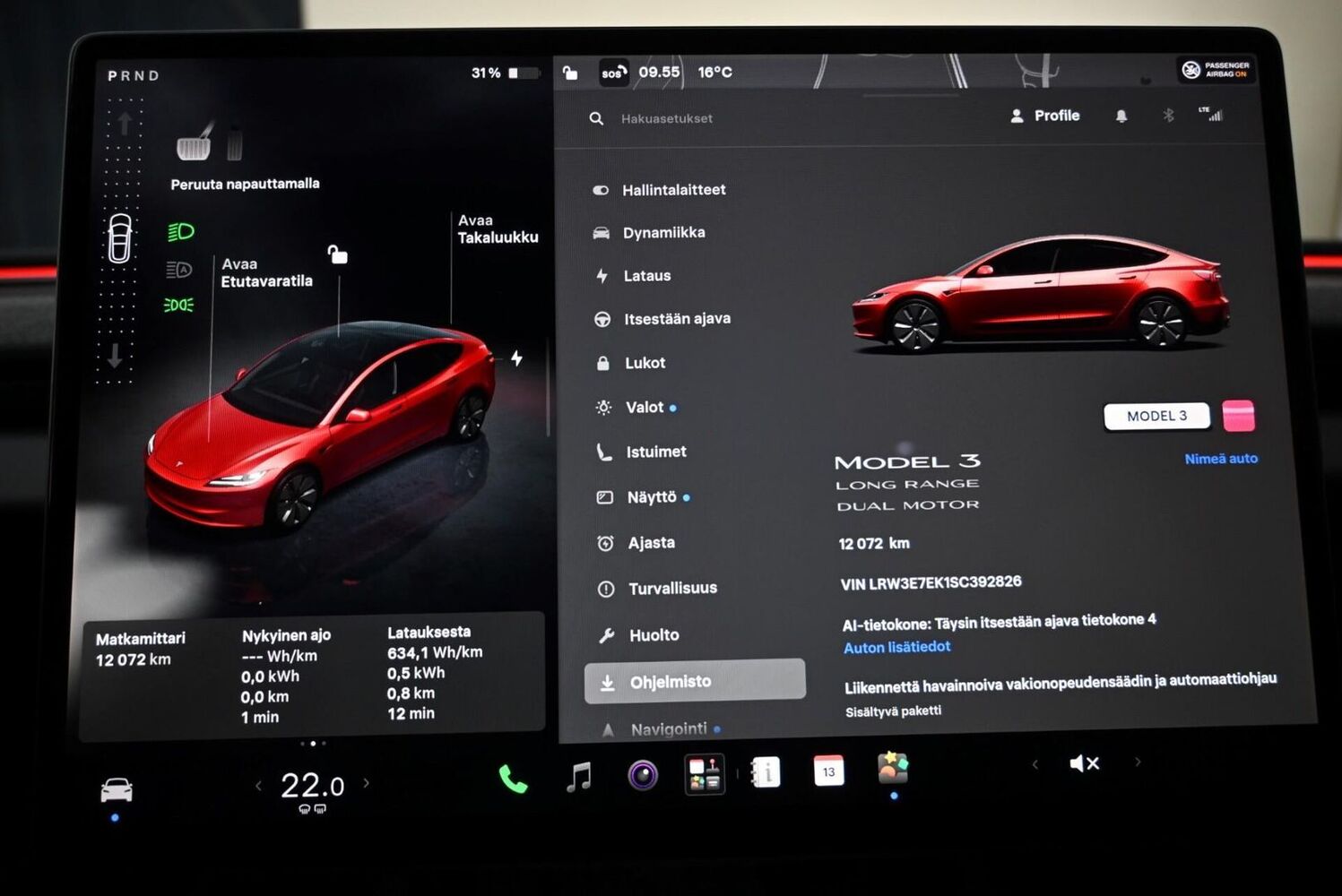Open Valot lights settings
Image resolution: width=1342 pixels, height=896 pixels.
(636, 408)
